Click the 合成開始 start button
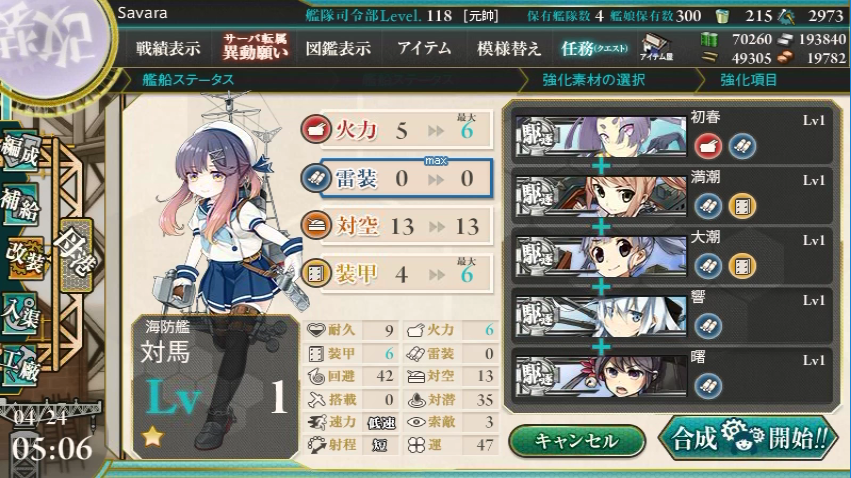This screenshot has height=478, width=851. click(748, 438)
